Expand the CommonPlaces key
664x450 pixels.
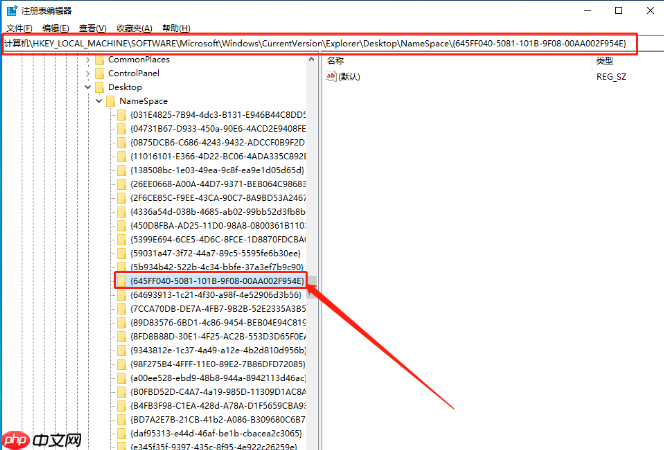(x=88, y=60)
